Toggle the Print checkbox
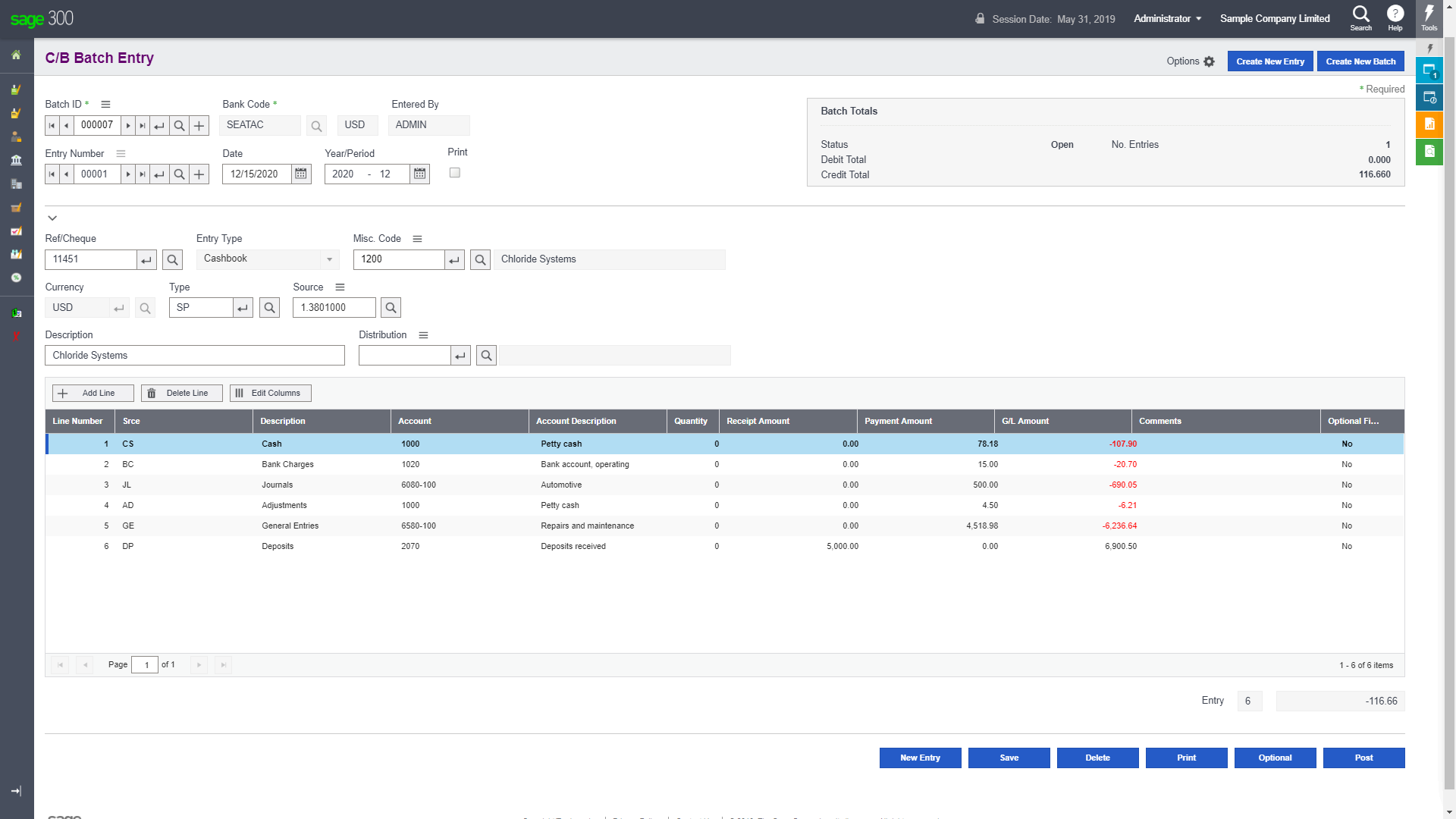 pos(455,173)
